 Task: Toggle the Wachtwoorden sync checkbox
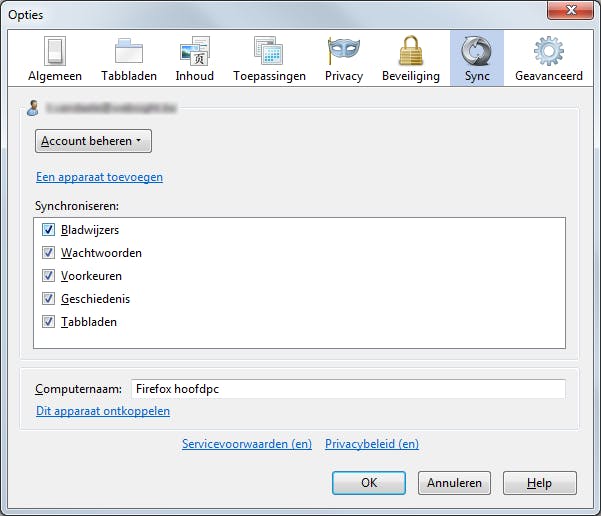point(48,253)
